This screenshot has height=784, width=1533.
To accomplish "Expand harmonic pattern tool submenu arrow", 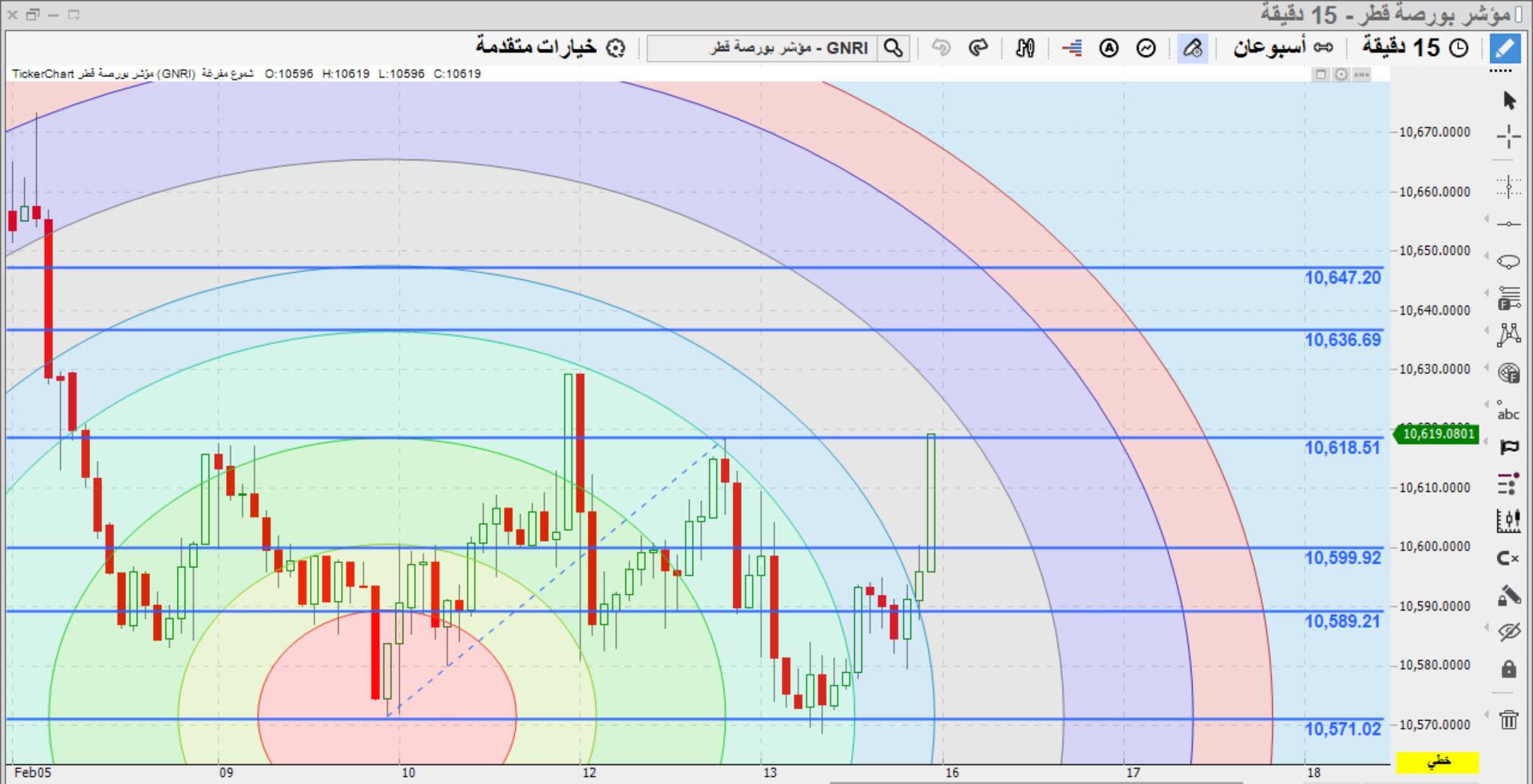I will pos(1487,330).
